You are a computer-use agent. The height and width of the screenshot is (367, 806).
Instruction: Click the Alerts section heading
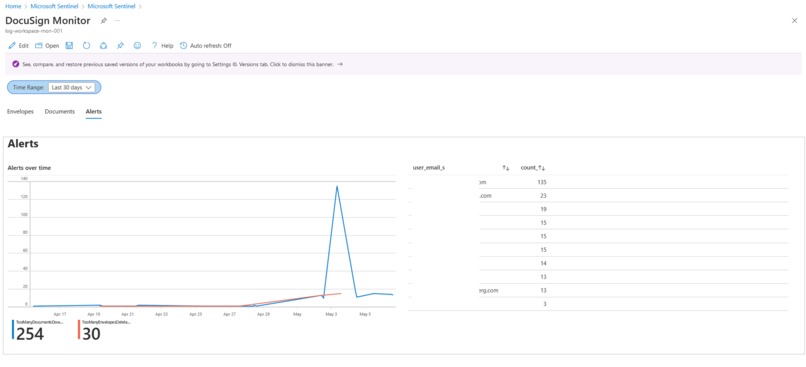23,144
